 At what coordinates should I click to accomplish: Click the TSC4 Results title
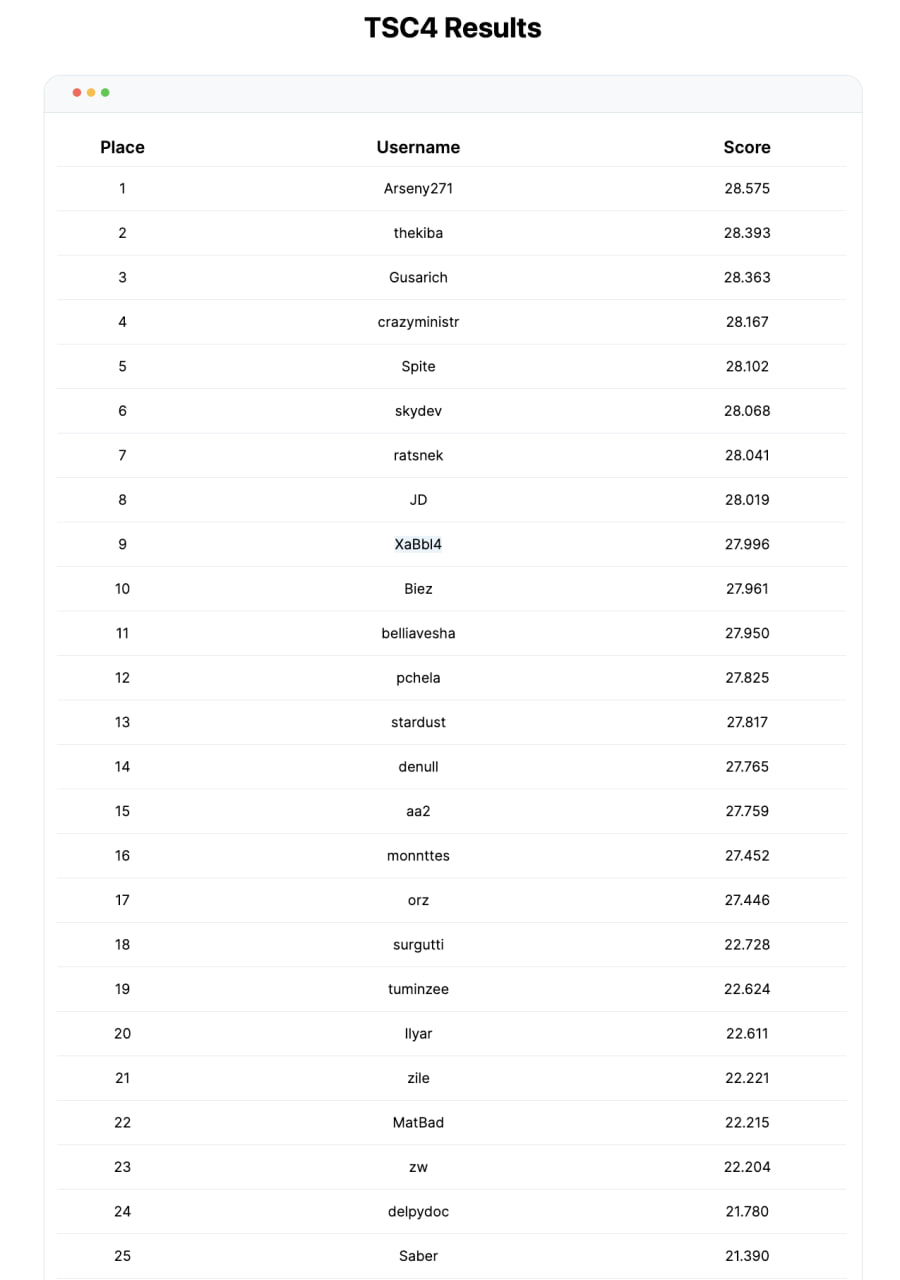pos(452,27)
